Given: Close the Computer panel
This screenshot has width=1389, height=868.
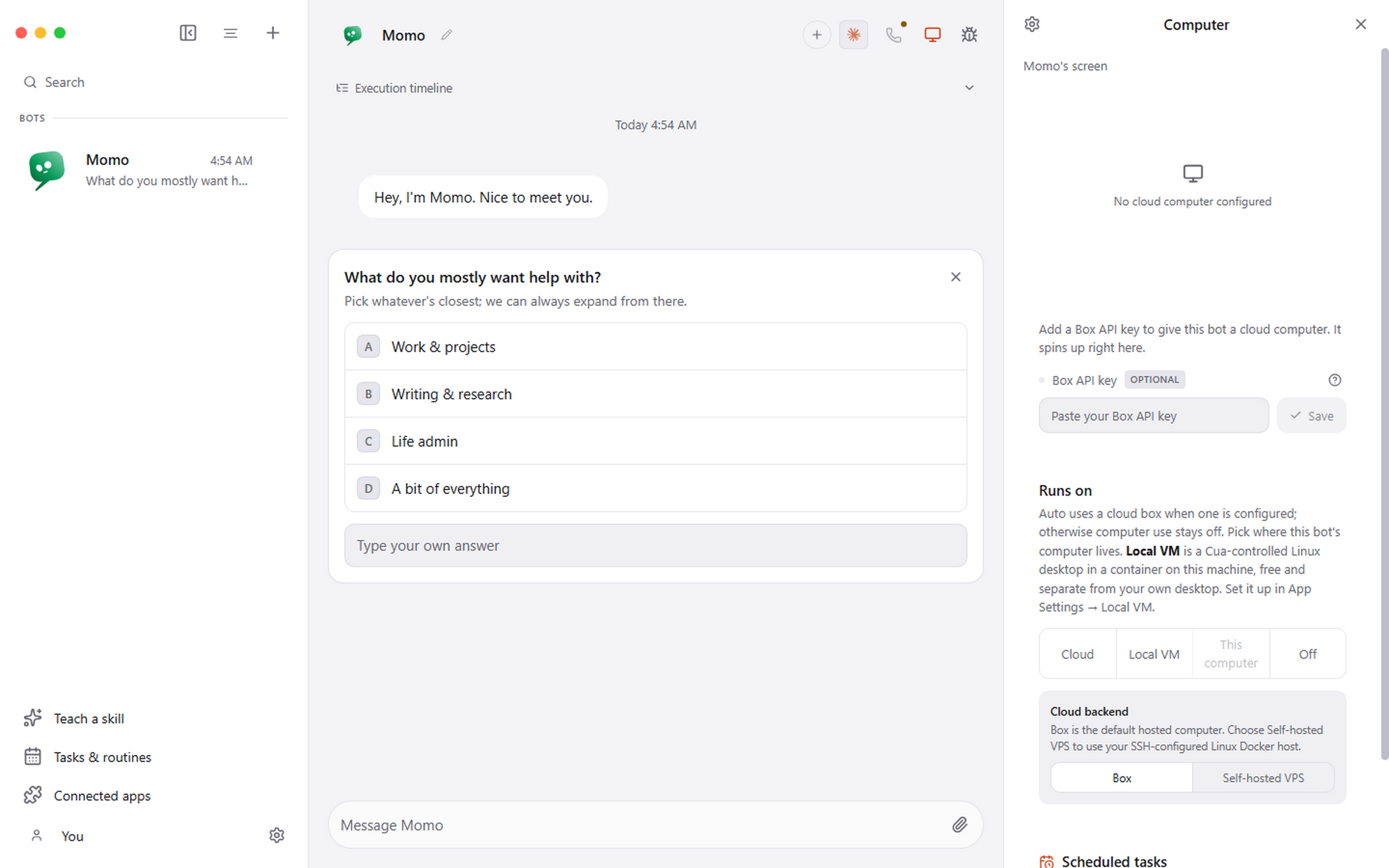Looking at the screenshot, I should (x=1360, y=24).
